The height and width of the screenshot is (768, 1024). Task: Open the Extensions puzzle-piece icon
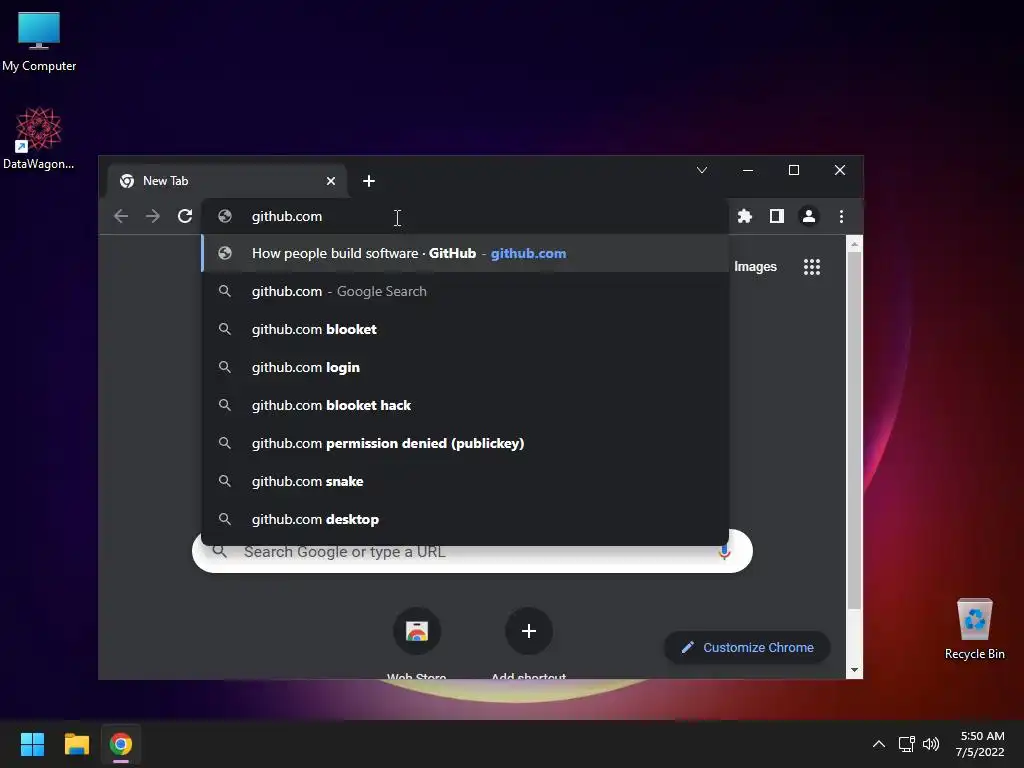coord(744,216)
